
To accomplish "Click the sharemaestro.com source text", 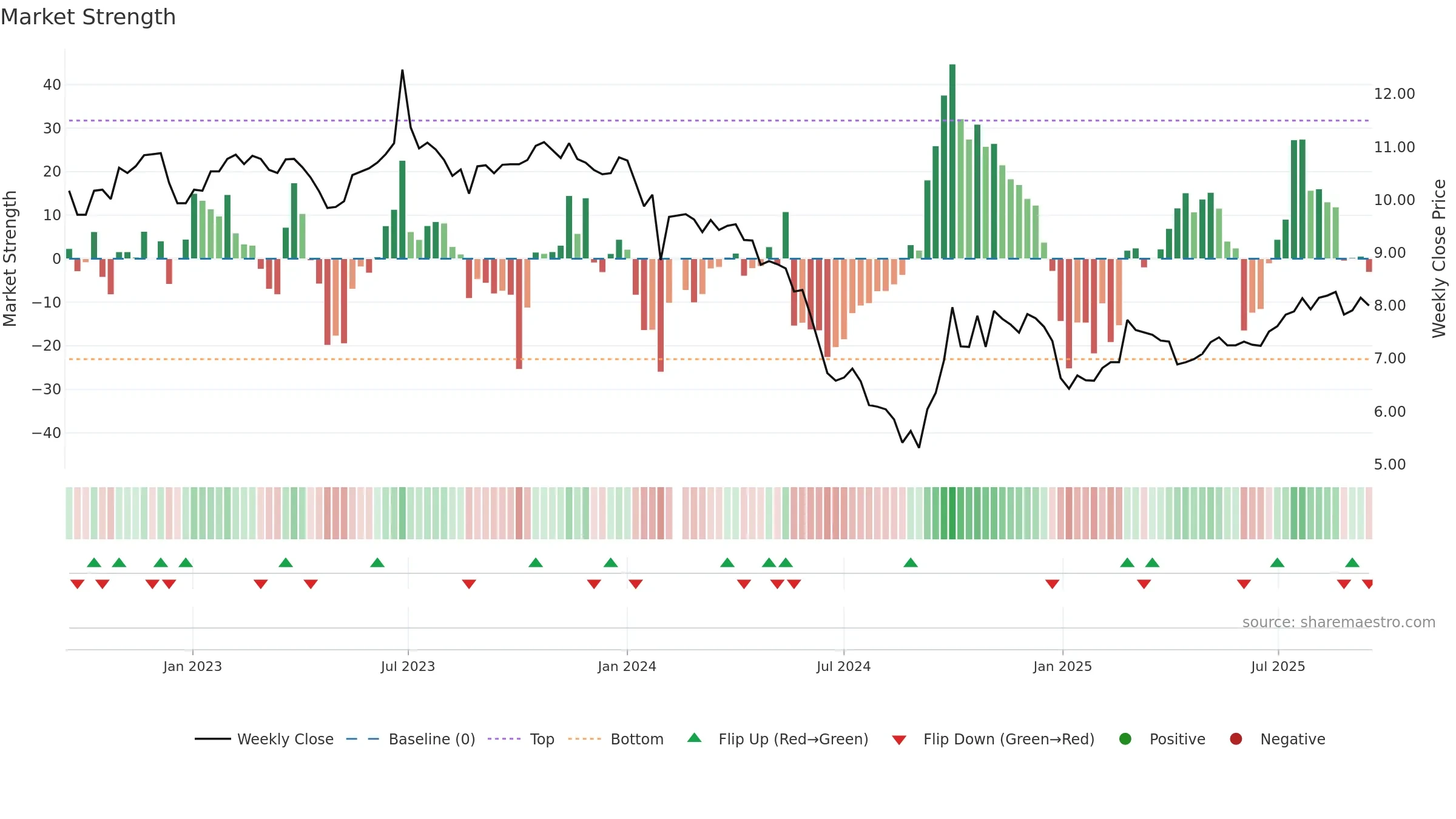I will click(x=1339, y=622).
